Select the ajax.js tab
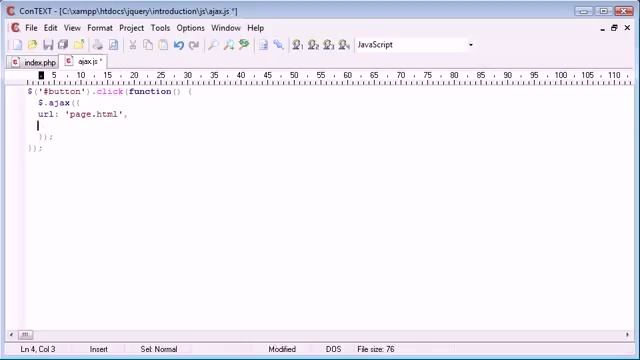640x360 pixels. [84, 62]
